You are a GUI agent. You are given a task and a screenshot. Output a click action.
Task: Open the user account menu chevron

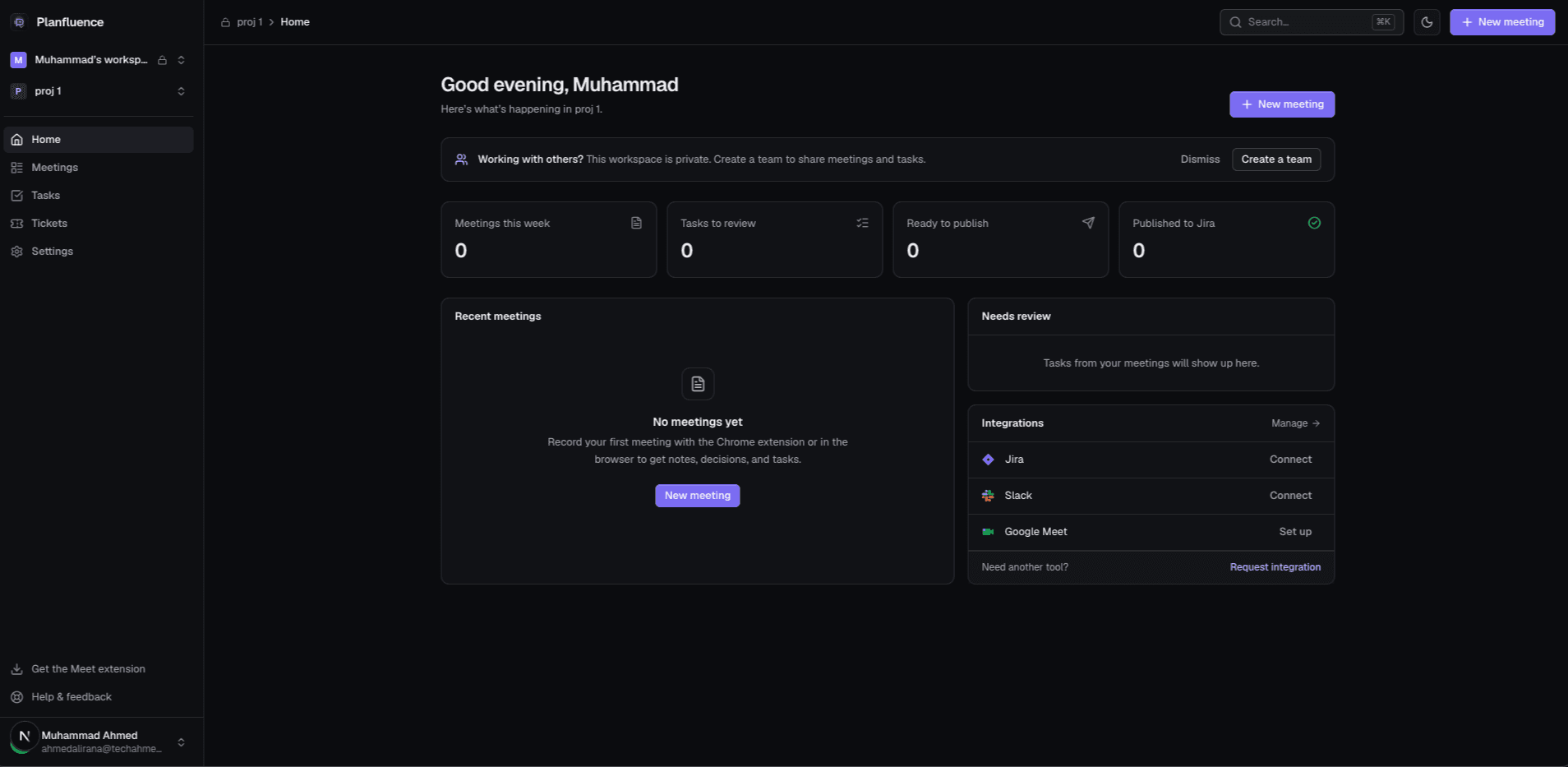pos(181,742)
